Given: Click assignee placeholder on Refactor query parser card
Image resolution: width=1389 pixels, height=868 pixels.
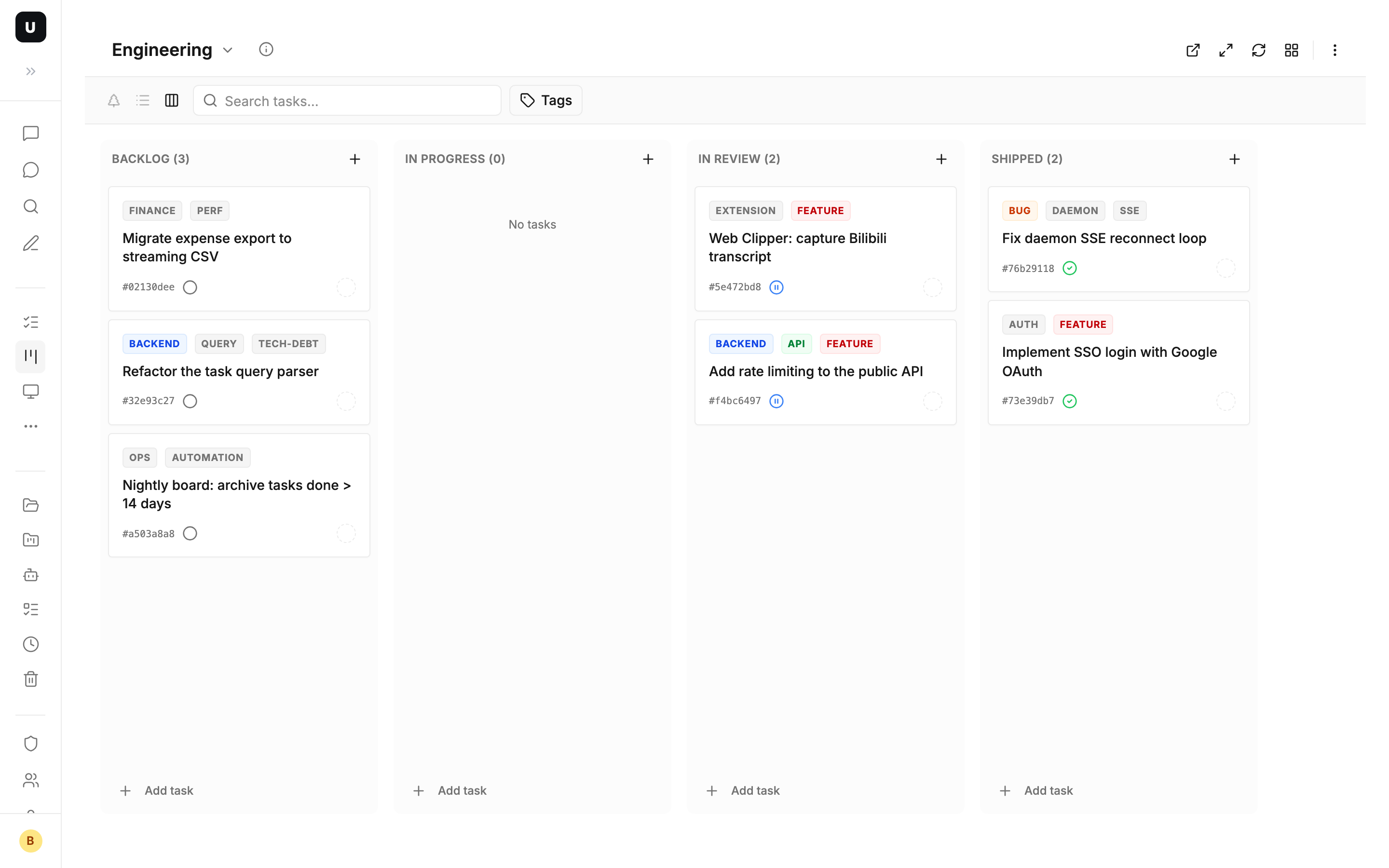Looking at the screenshot, I should tap(346, 401).
